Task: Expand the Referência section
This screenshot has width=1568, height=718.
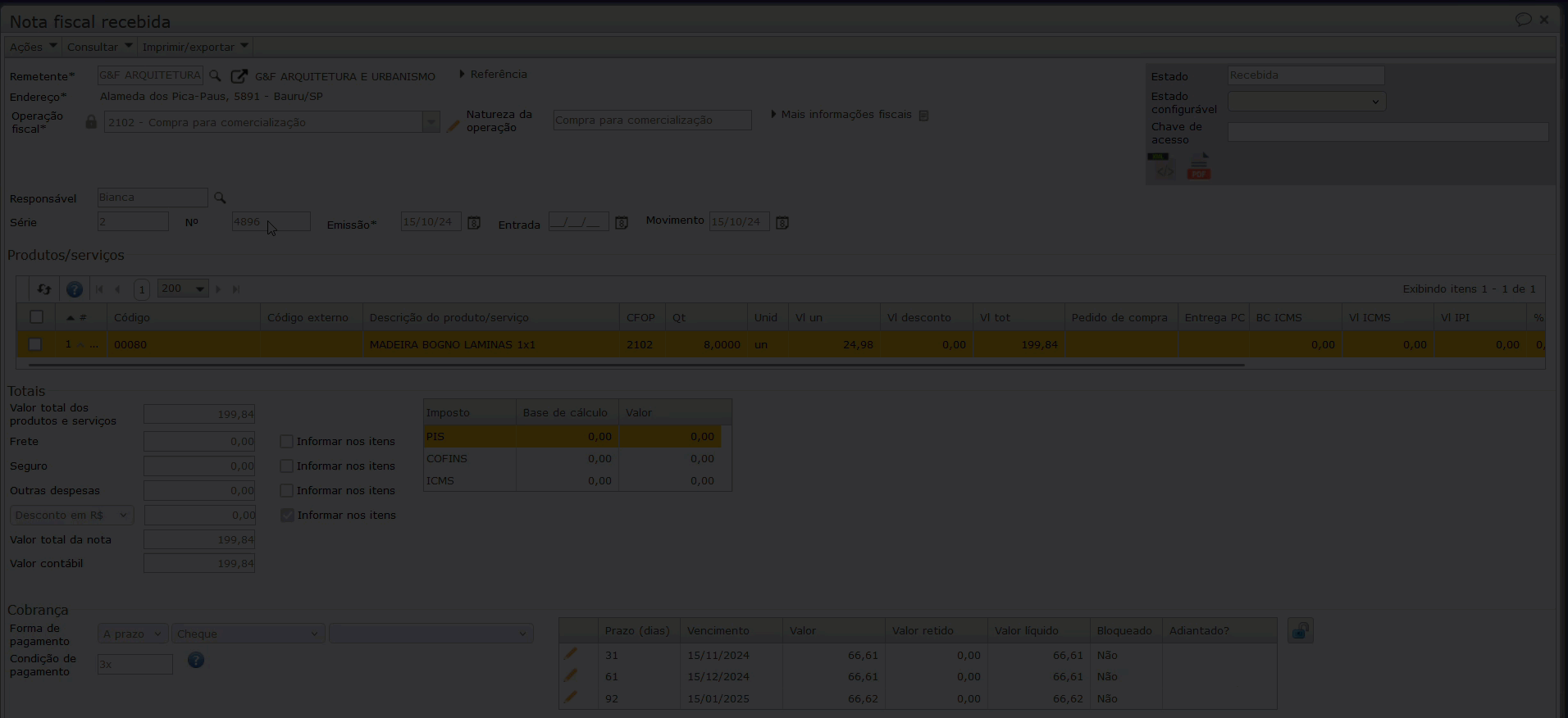Action: tap(493, 75)
